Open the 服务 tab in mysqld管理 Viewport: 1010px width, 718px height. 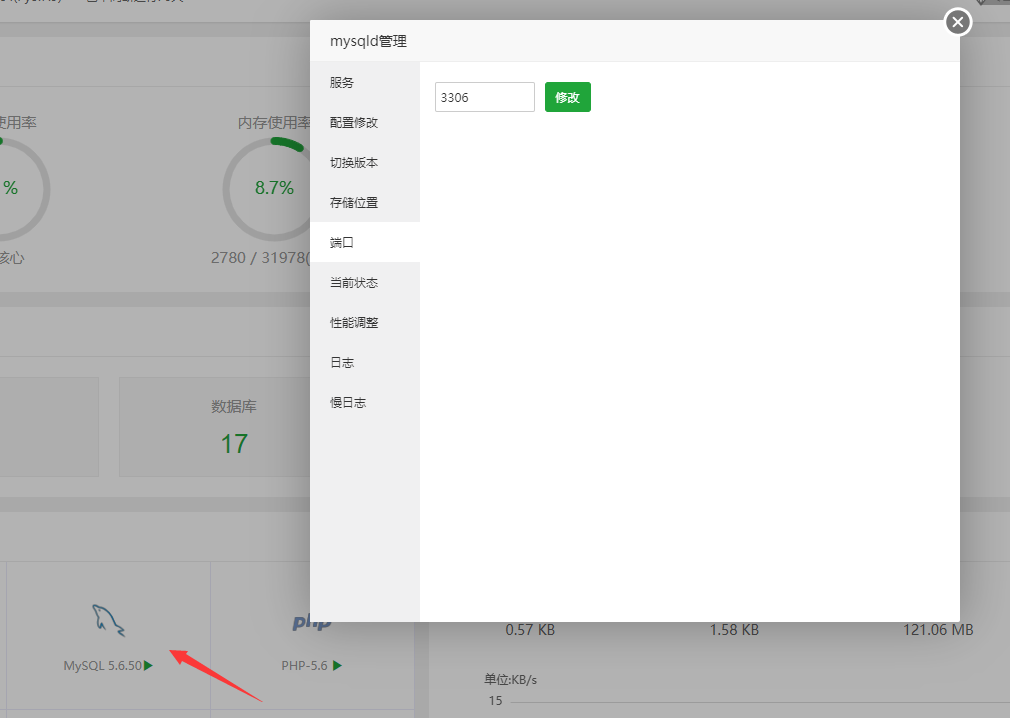pyautogui.click(x=365, y=82)
